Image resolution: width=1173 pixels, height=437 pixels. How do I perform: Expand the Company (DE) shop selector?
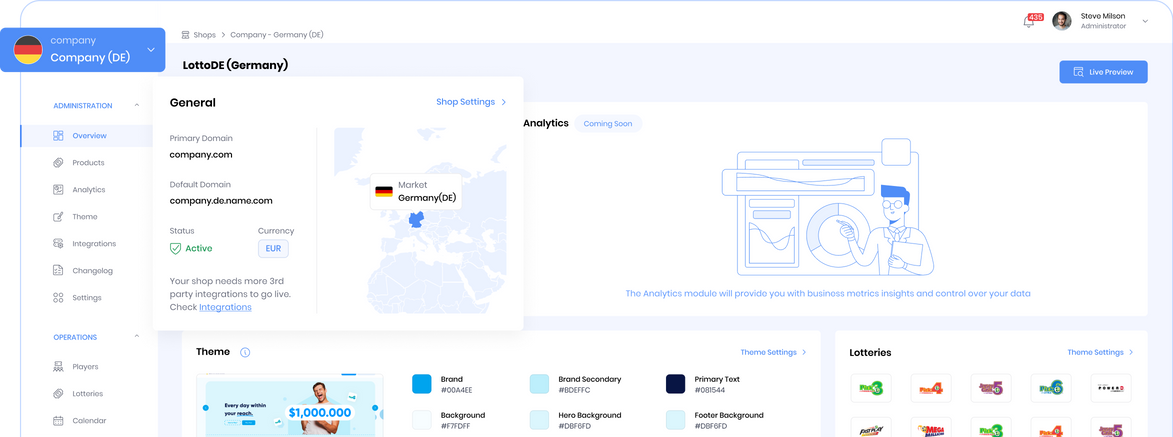[150, 49]
